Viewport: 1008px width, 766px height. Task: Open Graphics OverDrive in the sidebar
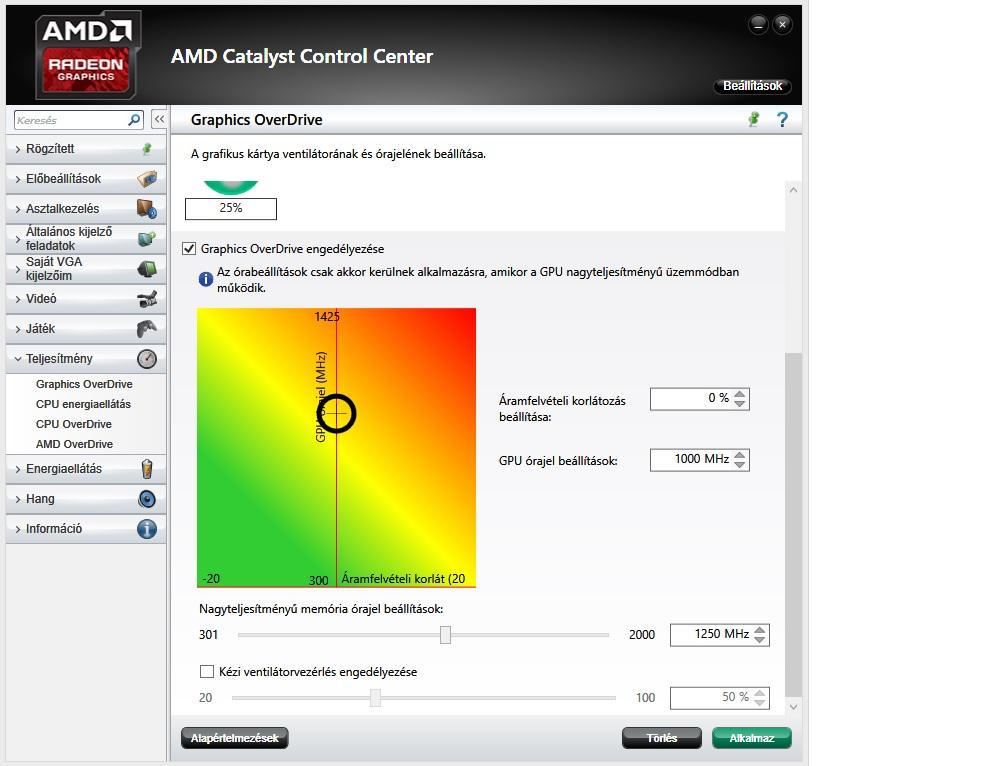pyautogui.click(x=84, y=384)
